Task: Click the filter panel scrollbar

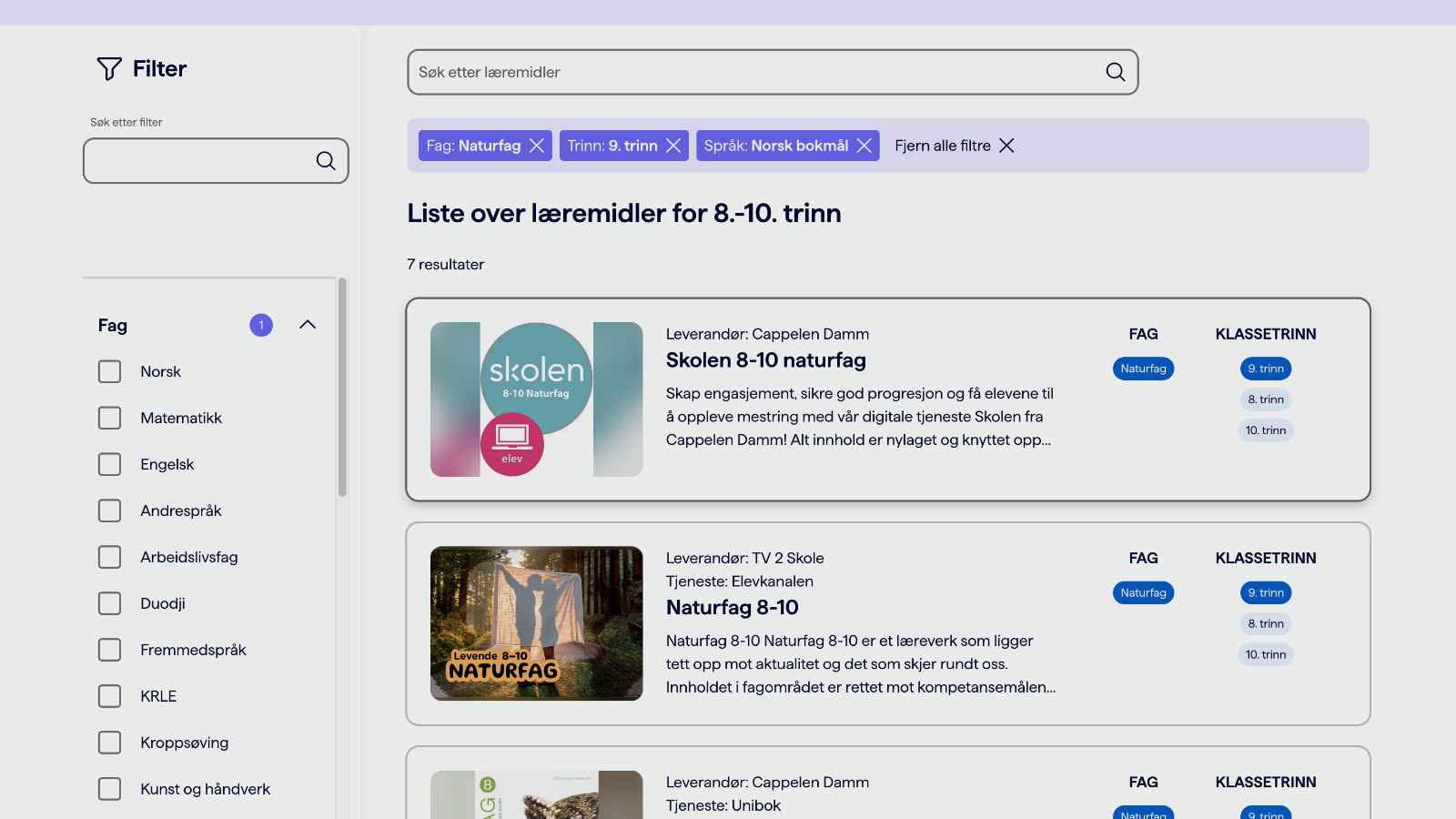Action: (342, 388)
